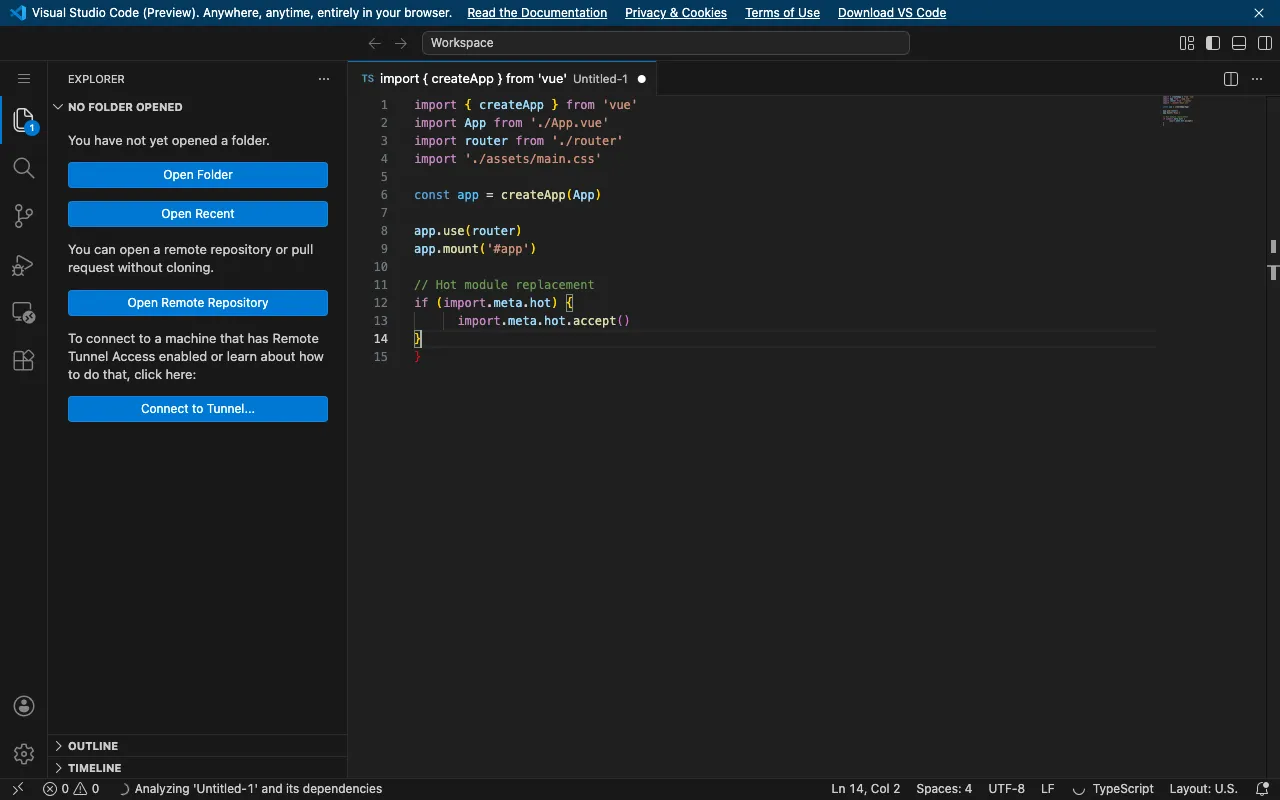The width and height of the screenshot is (1280, 800).
Task: Open the Read the Documentation link
Action: pos(537,13)
